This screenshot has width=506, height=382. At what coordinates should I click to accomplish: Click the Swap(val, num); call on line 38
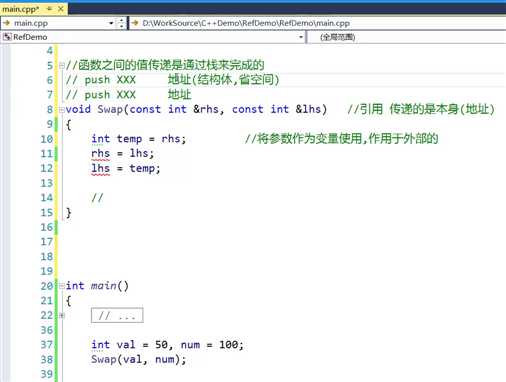point(139,359)
